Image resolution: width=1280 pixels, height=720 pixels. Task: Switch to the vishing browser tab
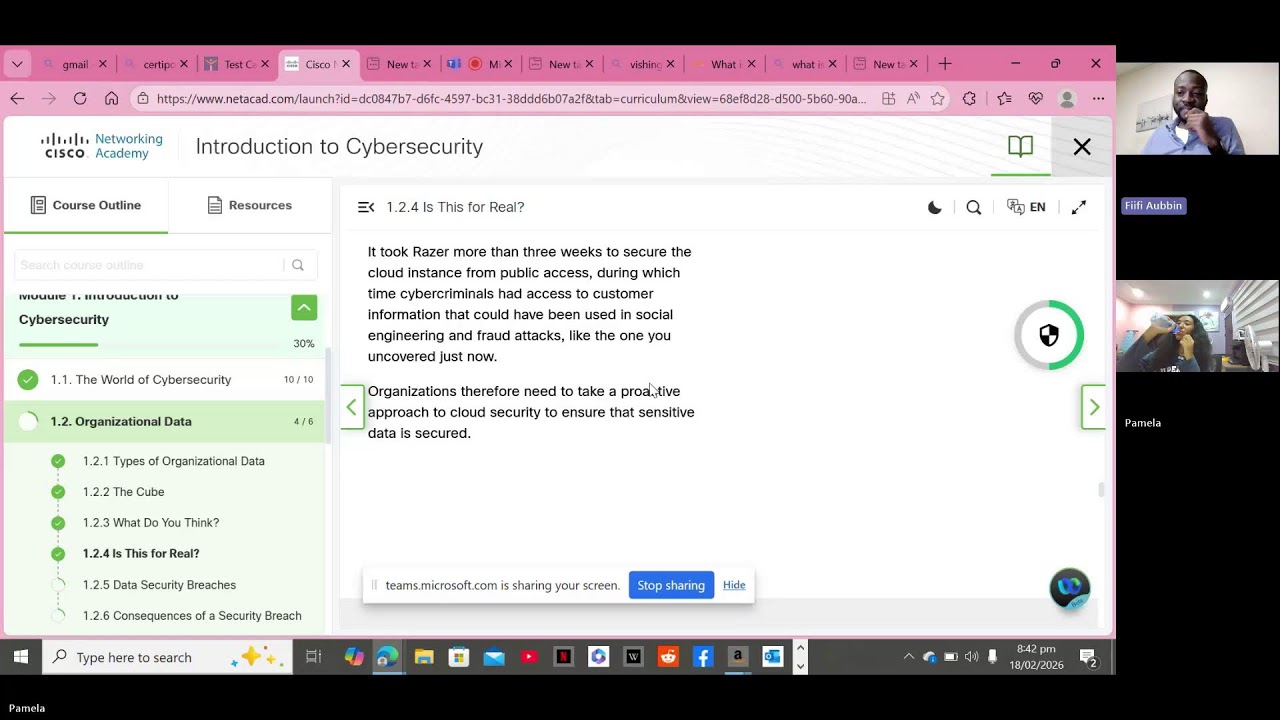(643, 64)
